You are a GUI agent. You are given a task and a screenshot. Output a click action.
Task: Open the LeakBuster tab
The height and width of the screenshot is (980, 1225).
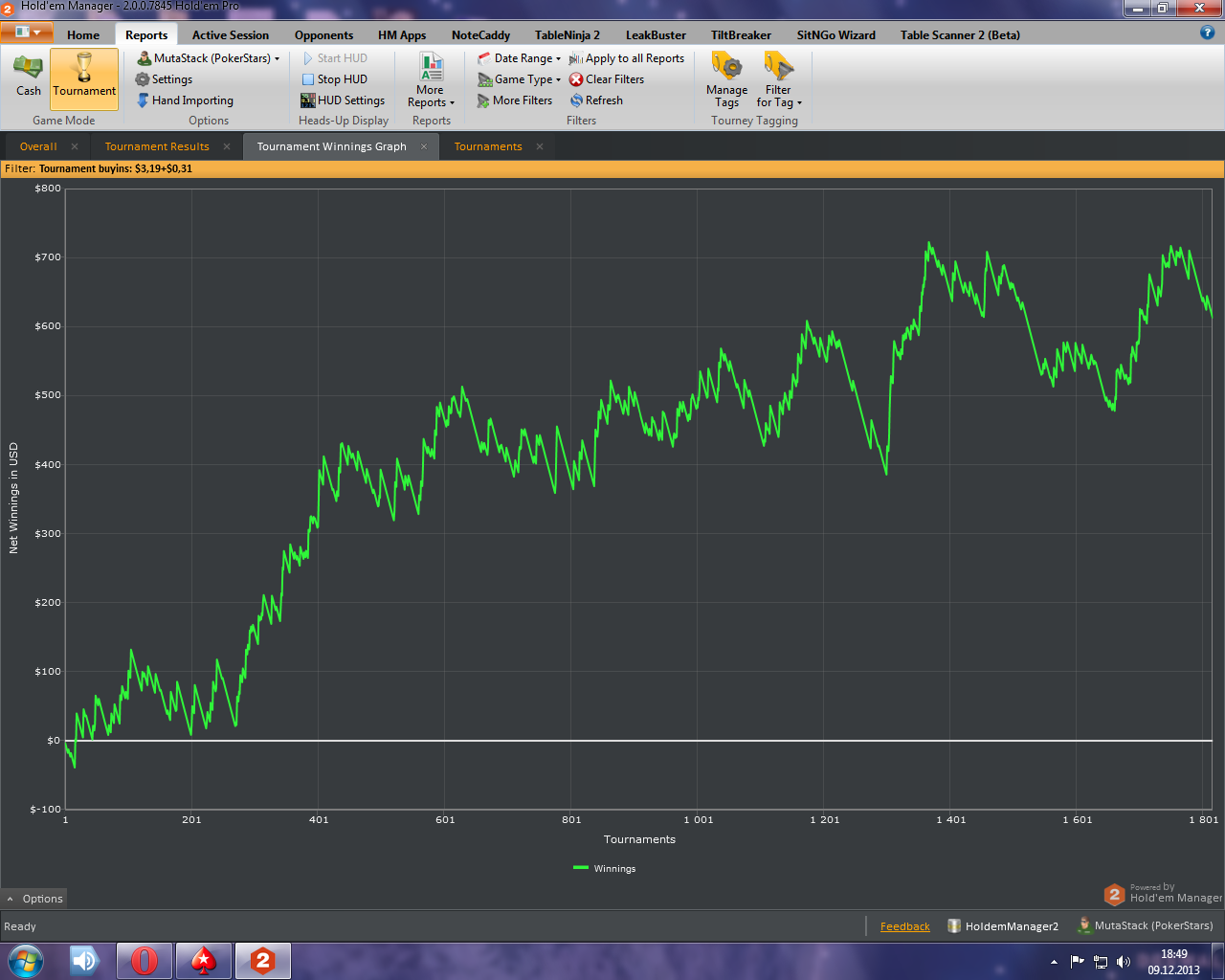coord(656,35)
